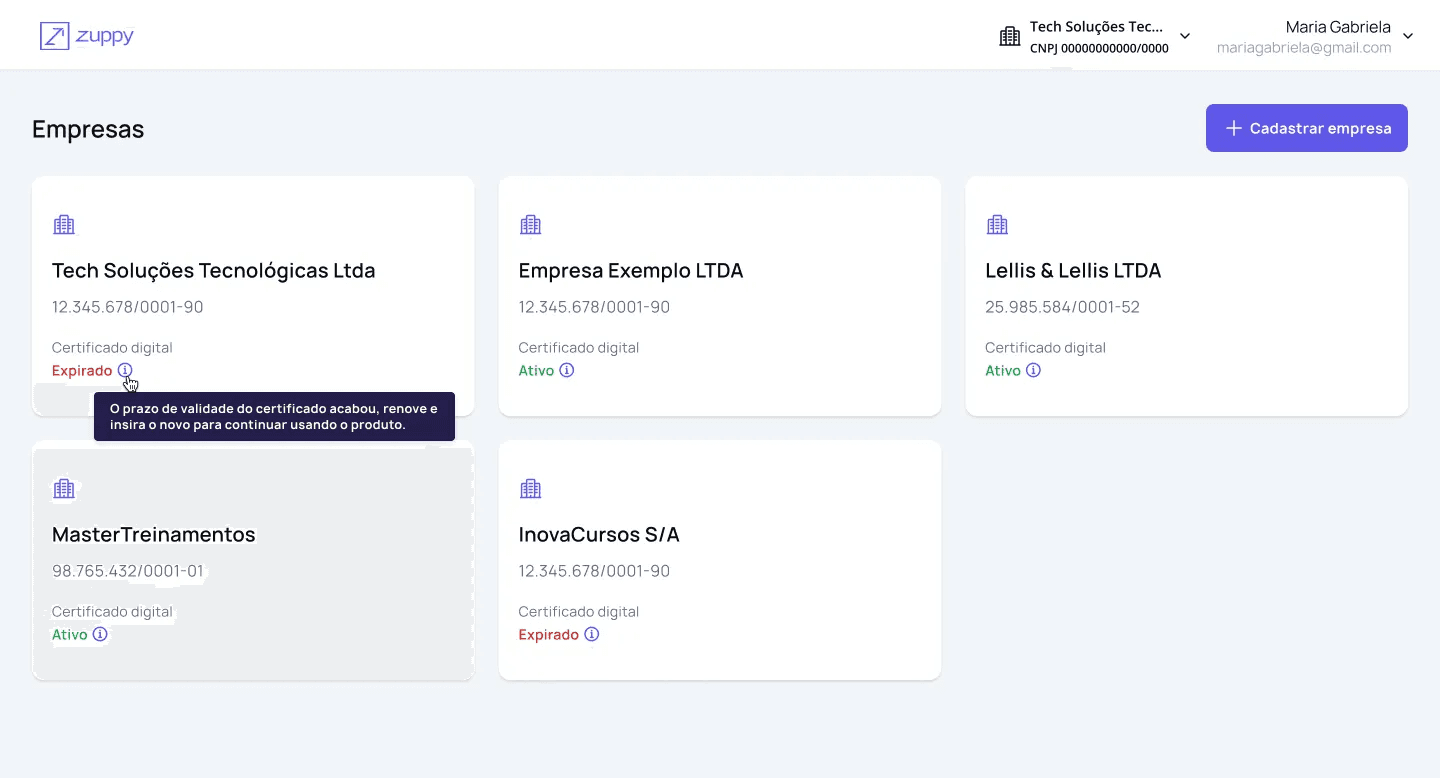Open the InovaCursos S/A card title
The image size is (1440, 778).
coord(598,534)
